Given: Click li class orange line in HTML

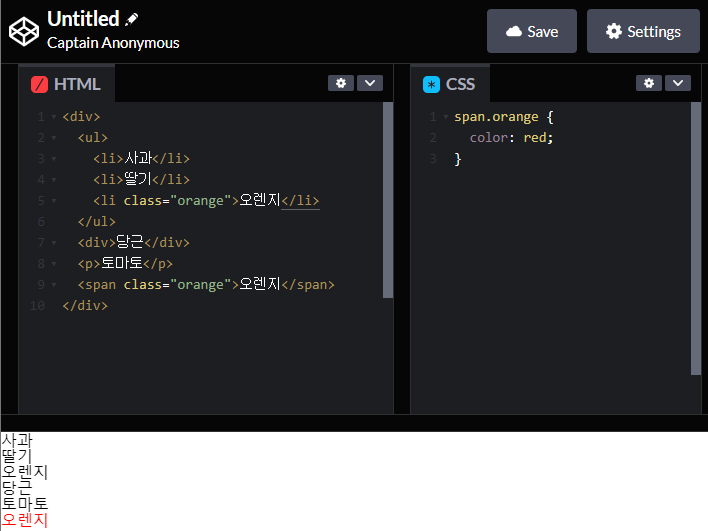Looking at the screenshot, I should (206, 200).
